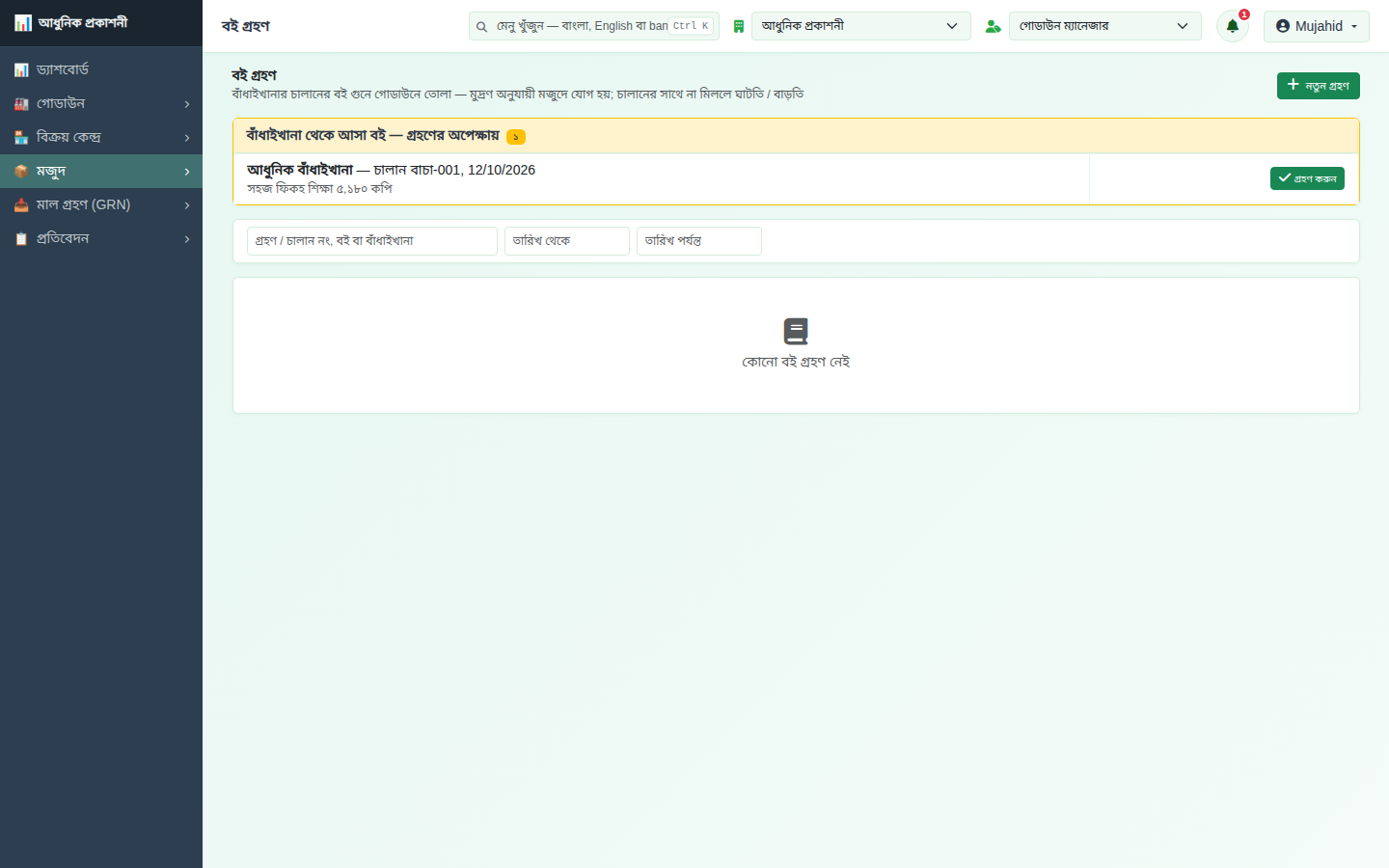Open the আধুনিক প্রকাশনী company dropdown
Image resolution: width=1389 pixels, height=868 pixels.
[861, 26]
